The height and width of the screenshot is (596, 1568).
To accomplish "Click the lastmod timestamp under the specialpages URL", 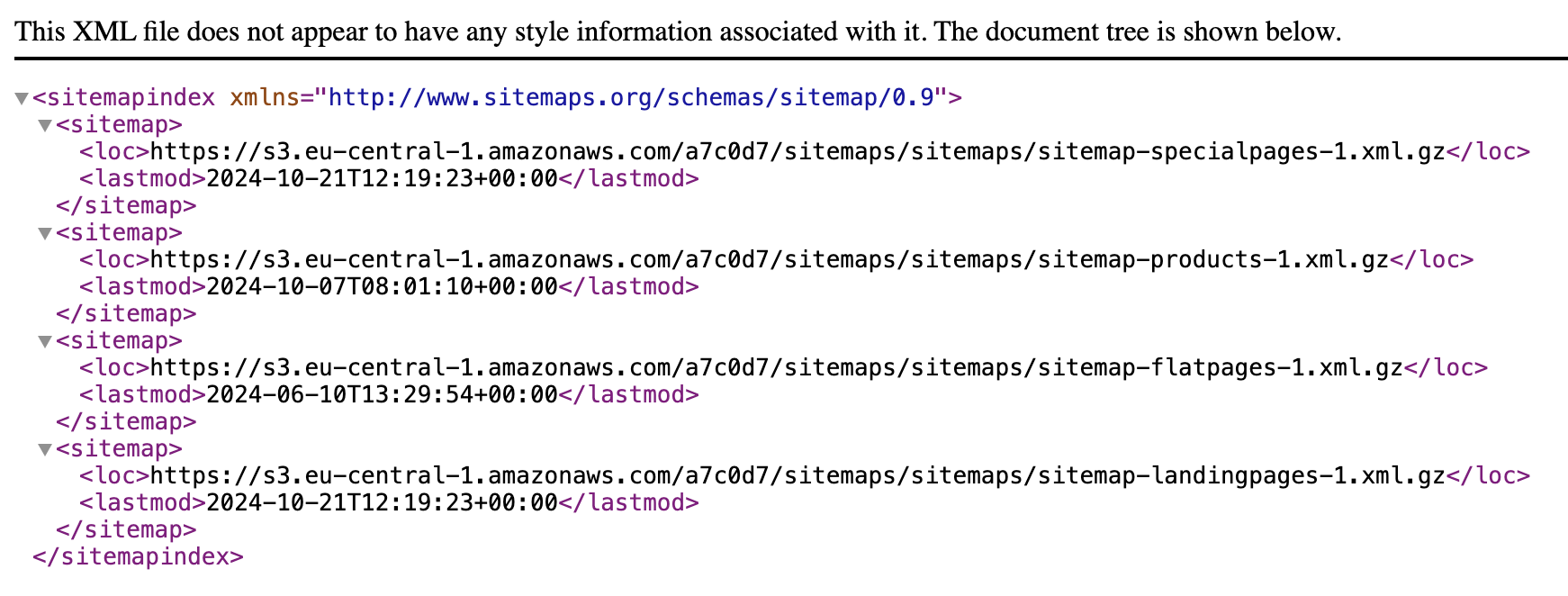I will tap(382, 178).
